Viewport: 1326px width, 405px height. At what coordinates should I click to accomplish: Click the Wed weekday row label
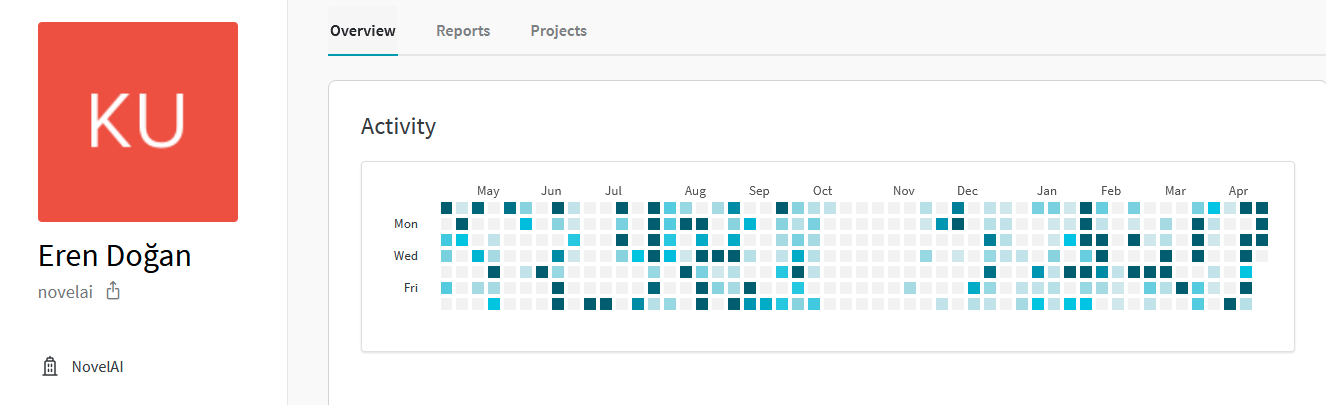(x=405, y=256)
